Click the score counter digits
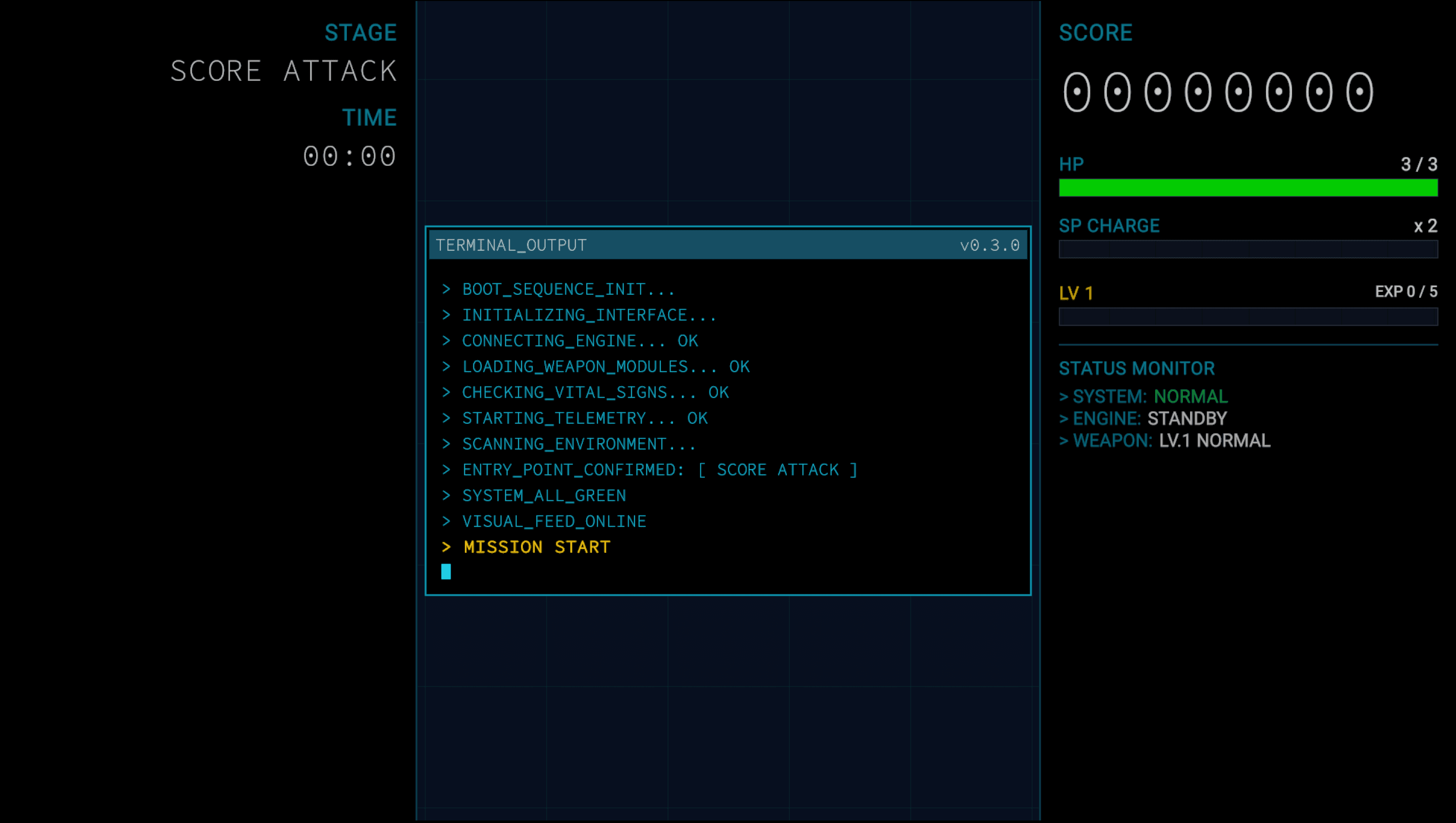Image resolution: width=1456 pixels, height=823 pixels. click(x=1218, y=92)
